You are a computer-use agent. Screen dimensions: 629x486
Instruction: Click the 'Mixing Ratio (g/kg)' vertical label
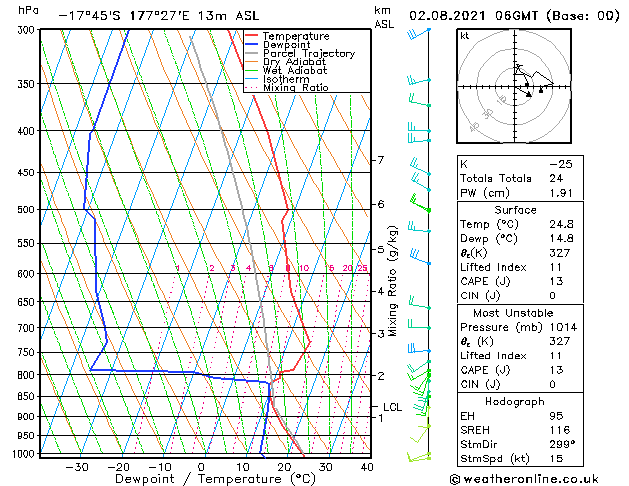(x=392, y=281)
